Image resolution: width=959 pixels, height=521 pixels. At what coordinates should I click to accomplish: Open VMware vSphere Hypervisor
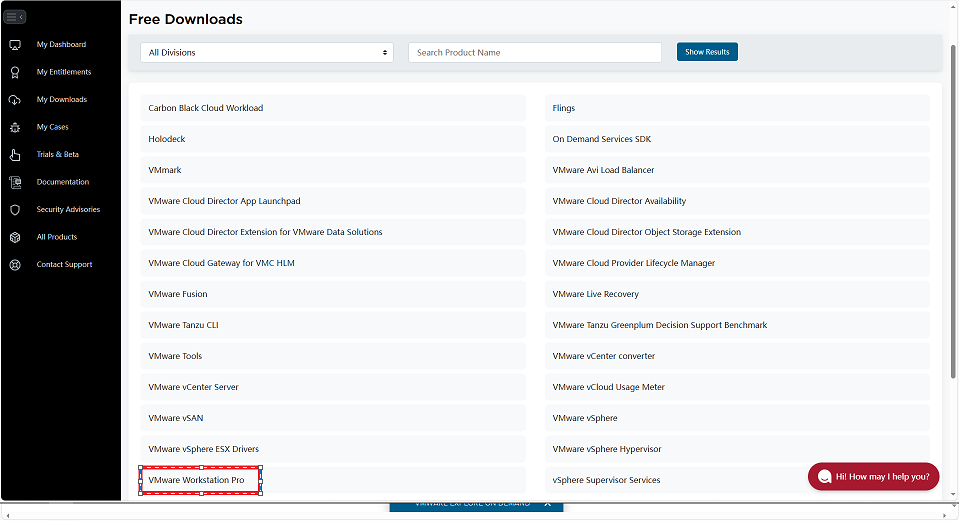(x=737, y=449)
